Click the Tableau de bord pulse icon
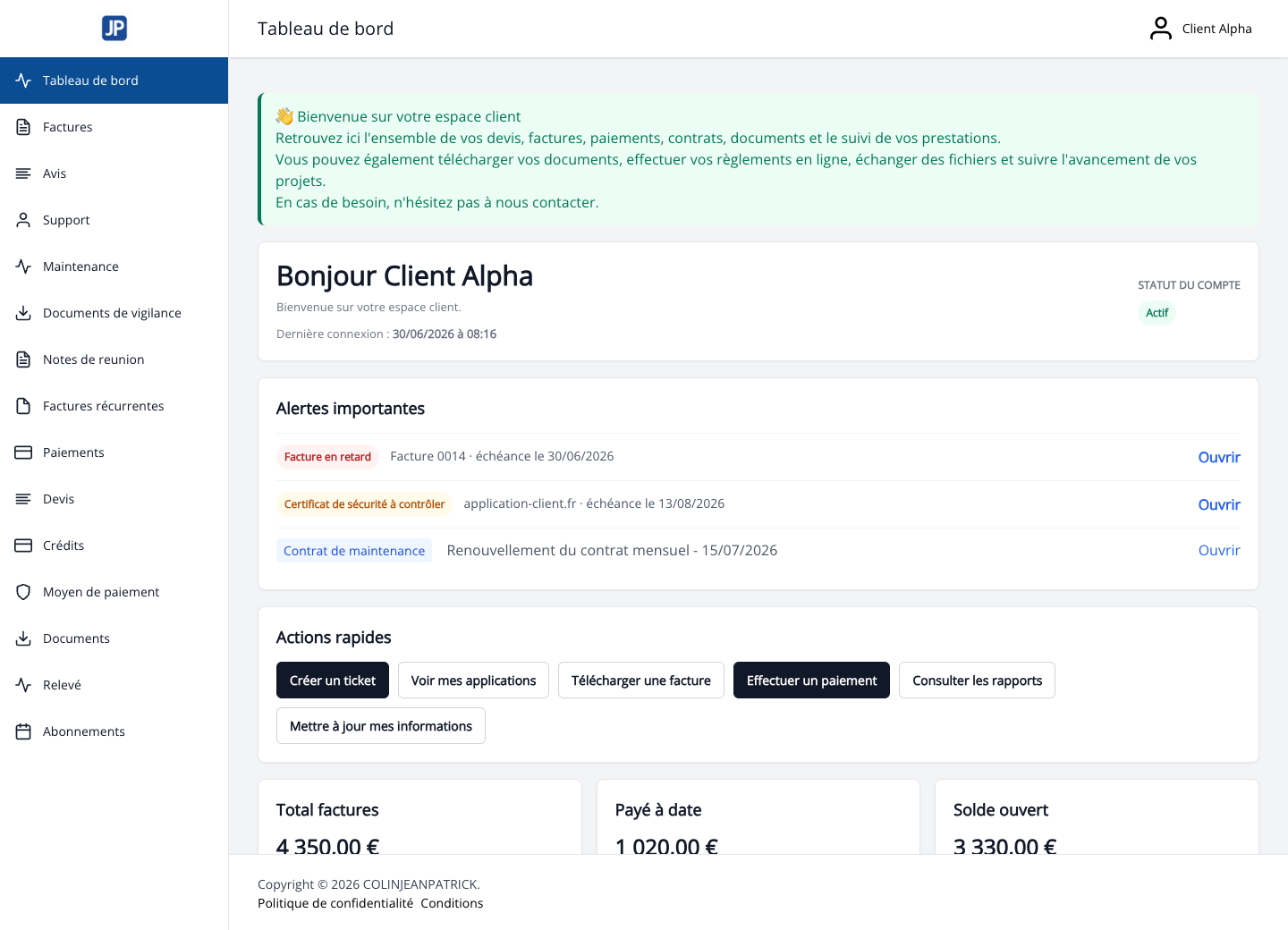 click(x=23, y=80)
